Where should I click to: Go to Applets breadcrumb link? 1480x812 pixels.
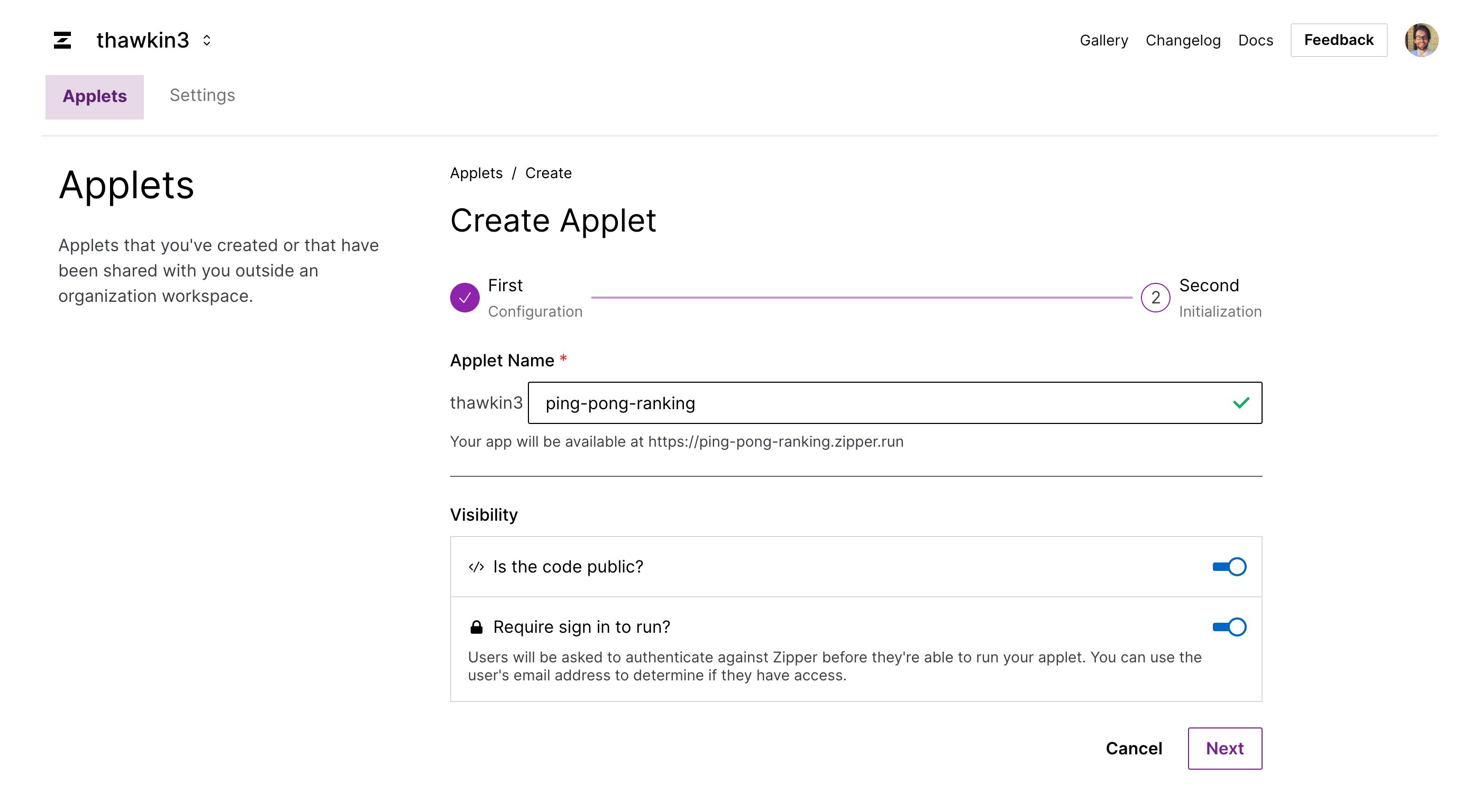[x=476, y=173]
